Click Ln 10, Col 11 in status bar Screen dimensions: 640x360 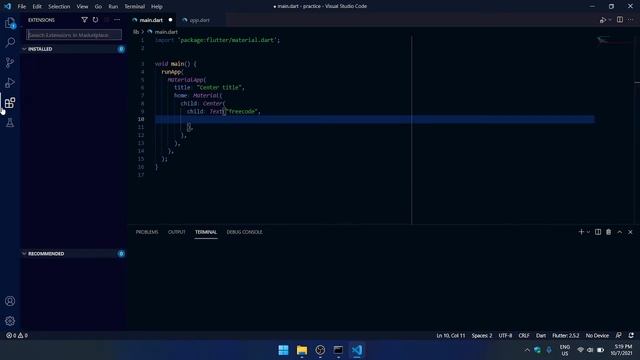coord(451,335)
